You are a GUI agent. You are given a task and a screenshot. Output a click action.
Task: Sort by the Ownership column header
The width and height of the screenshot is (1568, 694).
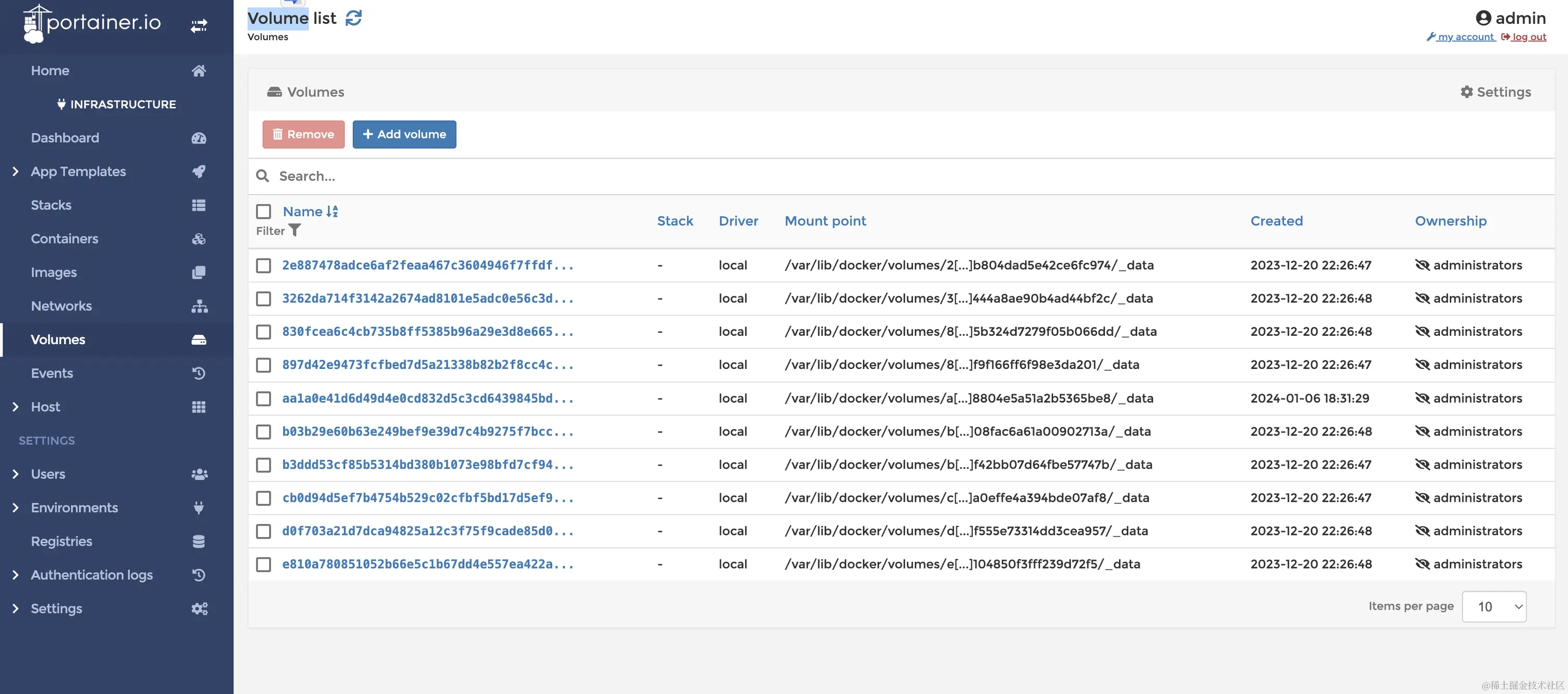coord(1450,221)
